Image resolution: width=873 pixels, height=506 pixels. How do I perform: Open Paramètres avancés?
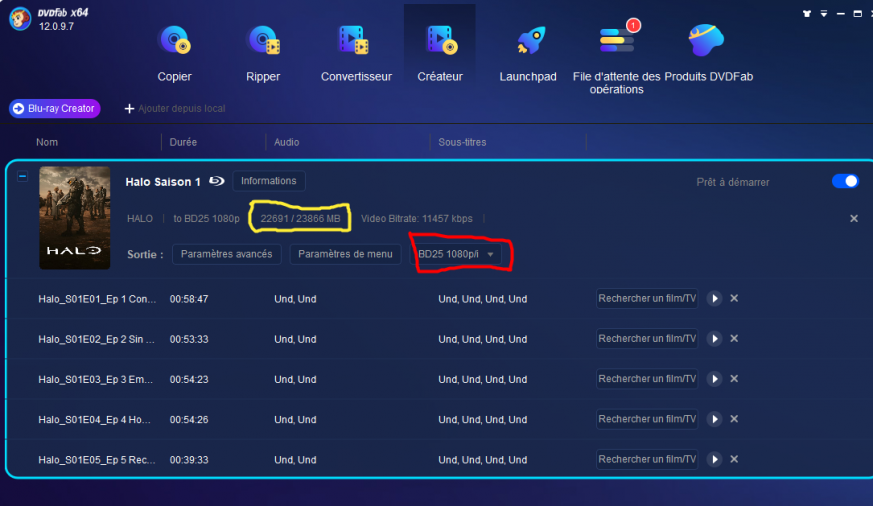pyautogui.click(x=227, y=254)
